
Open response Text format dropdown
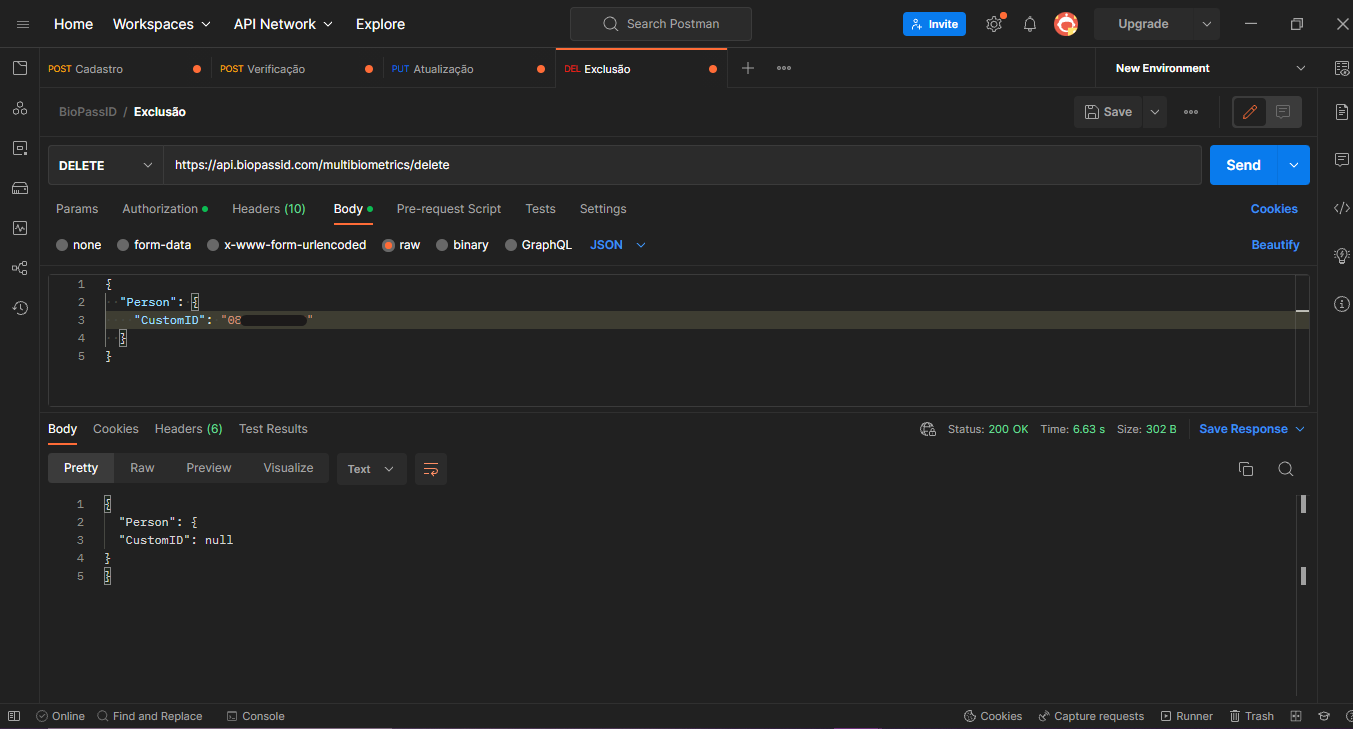click(371, 469)
